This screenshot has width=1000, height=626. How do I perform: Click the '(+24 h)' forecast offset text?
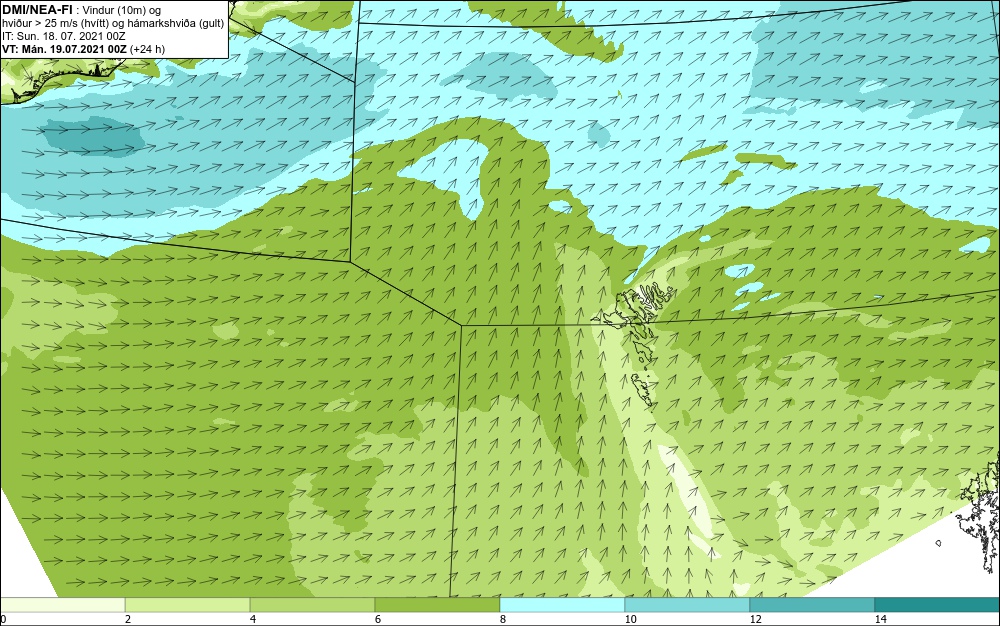[x=147, y=49]
